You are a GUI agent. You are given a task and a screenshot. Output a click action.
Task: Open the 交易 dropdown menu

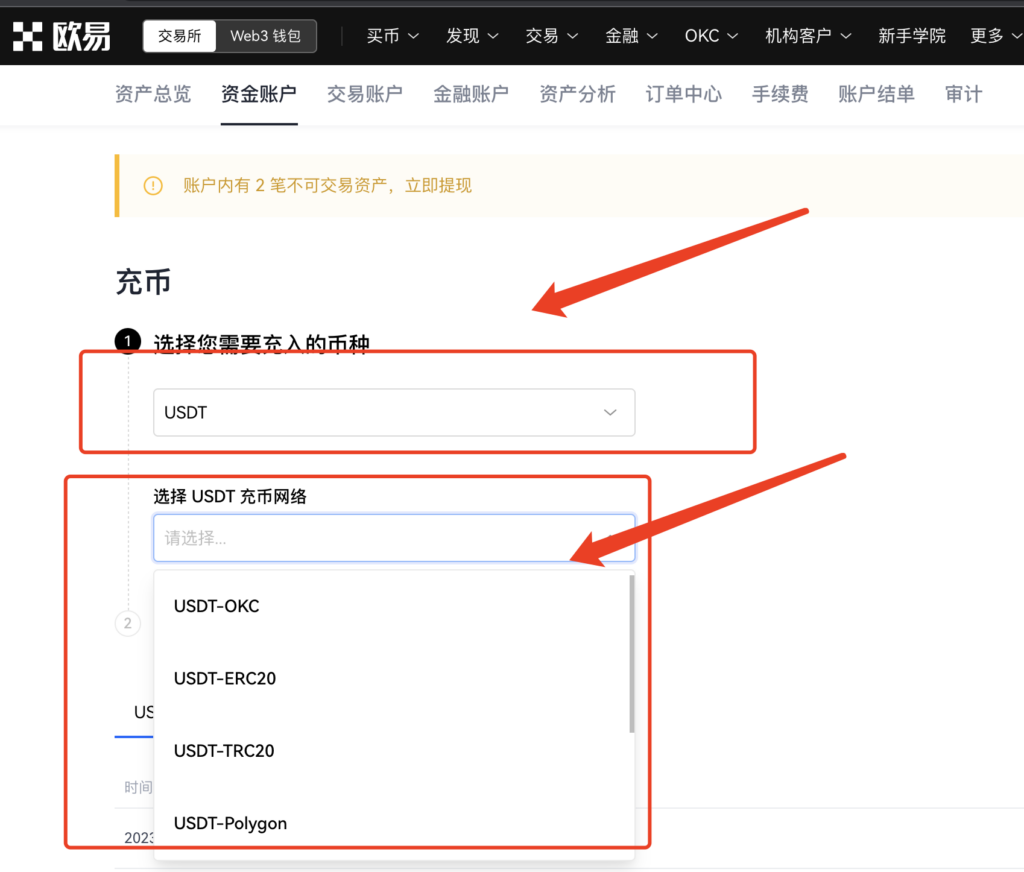pos(552,36)
